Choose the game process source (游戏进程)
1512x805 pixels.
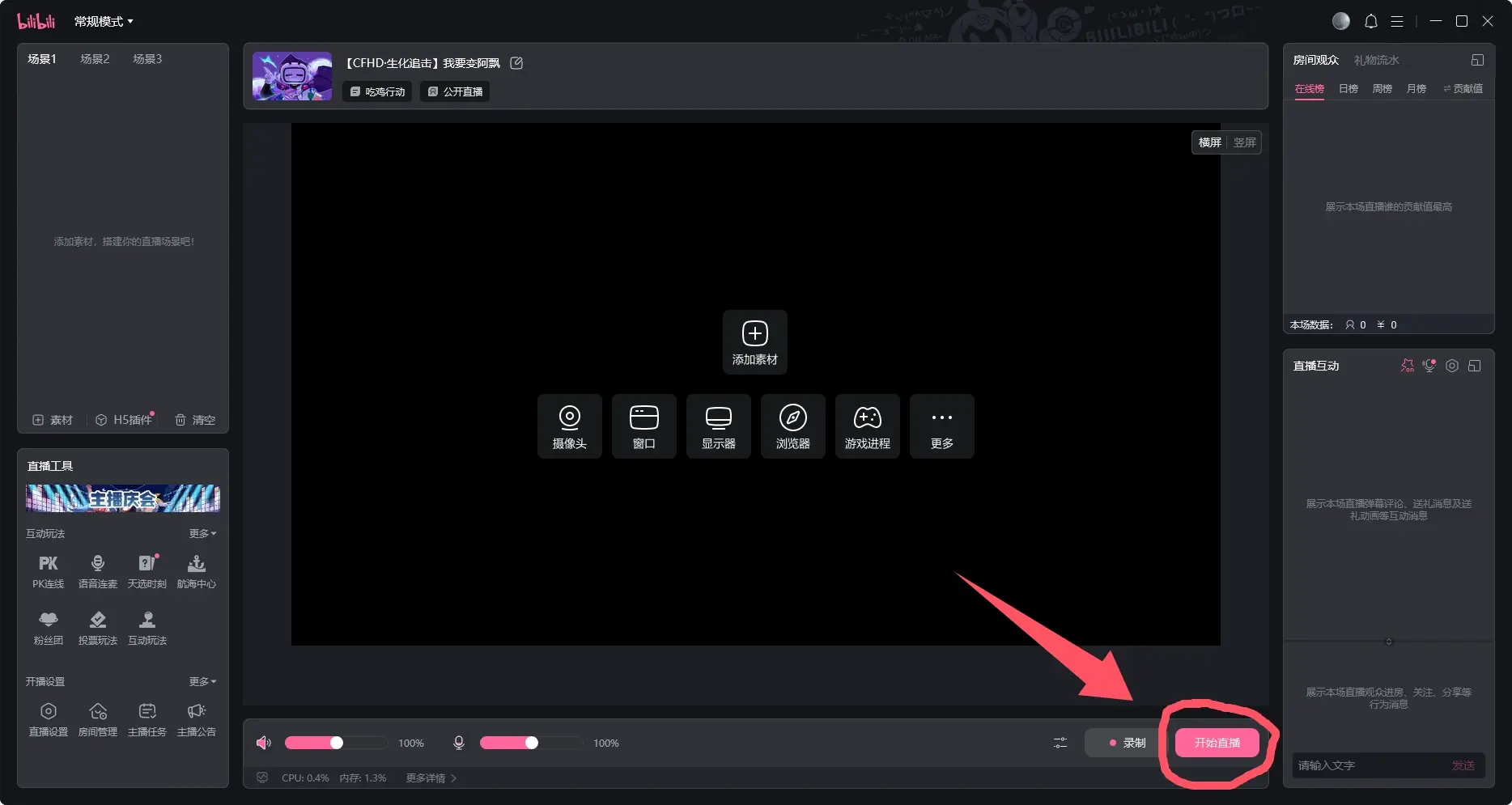(867, 426)
